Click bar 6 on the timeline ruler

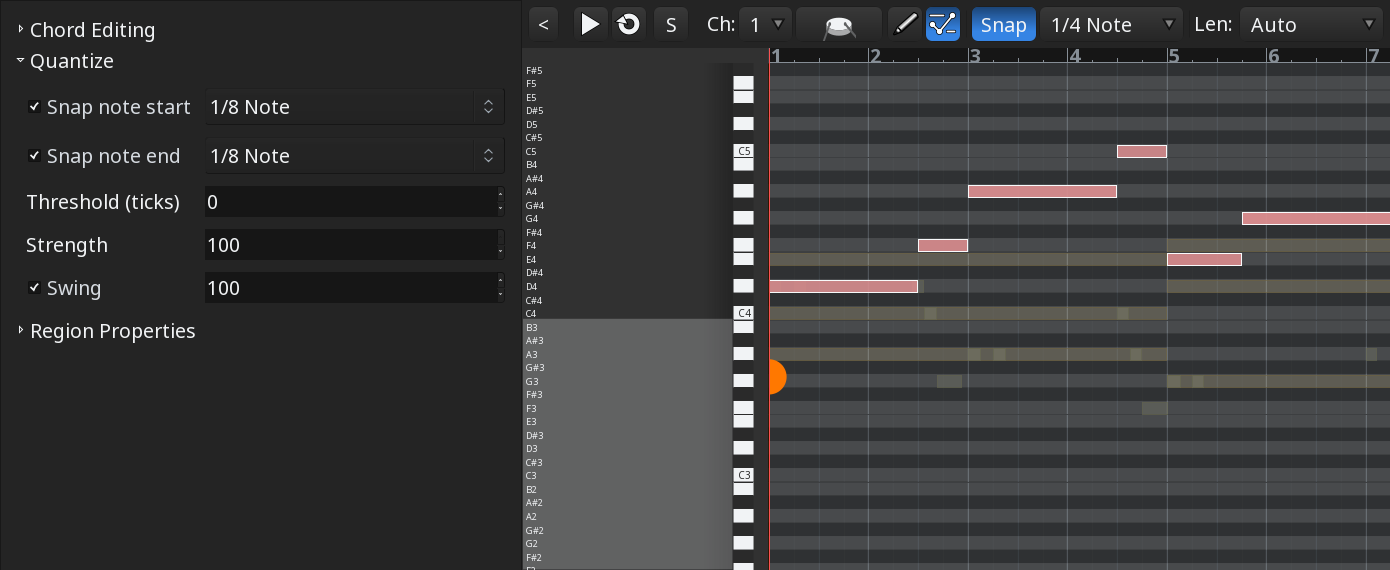1274,56
